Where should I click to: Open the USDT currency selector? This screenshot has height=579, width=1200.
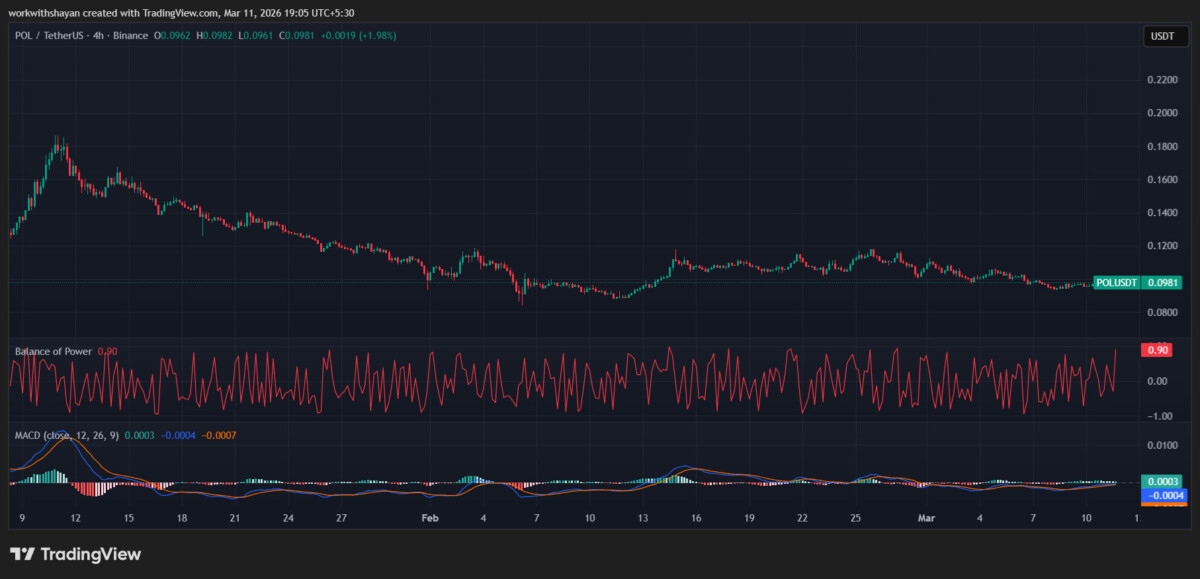1161,37
